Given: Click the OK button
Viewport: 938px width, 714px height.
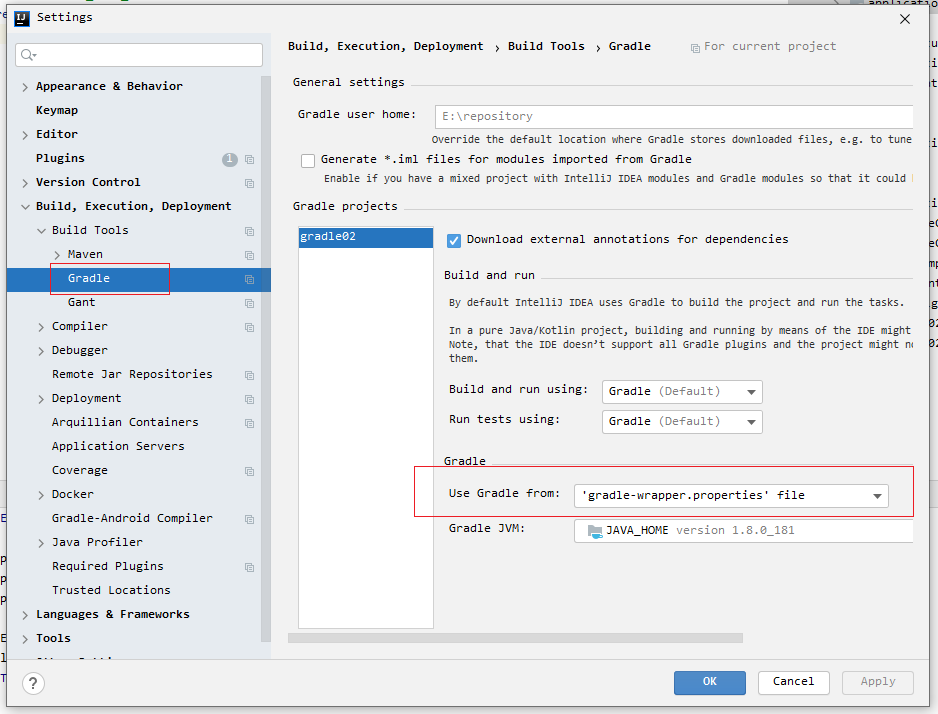Looking at the screenshot, I should 709,682.
